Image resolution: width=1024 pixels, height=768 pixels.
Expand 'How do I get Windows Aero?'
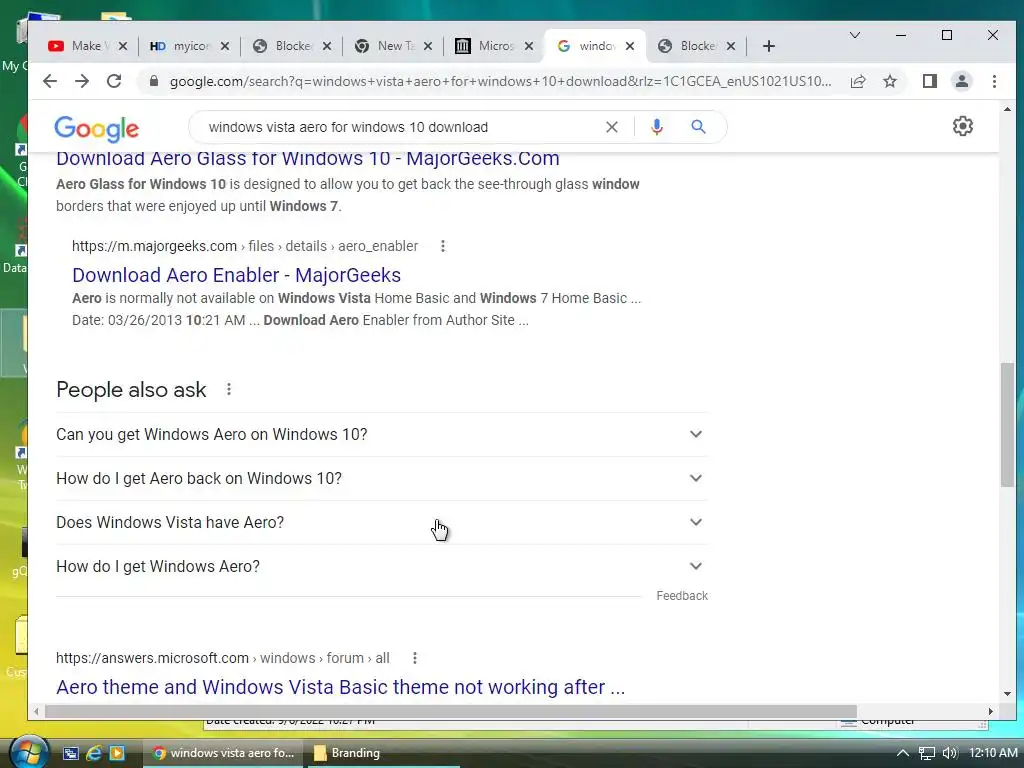pyautogui.click(x=381, y=566)
